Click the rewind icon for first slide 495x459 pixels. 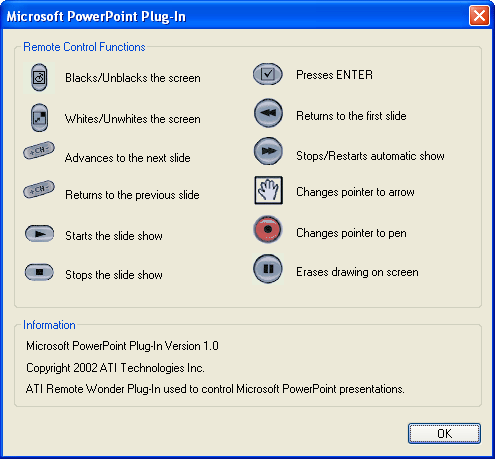coord(268,113)
